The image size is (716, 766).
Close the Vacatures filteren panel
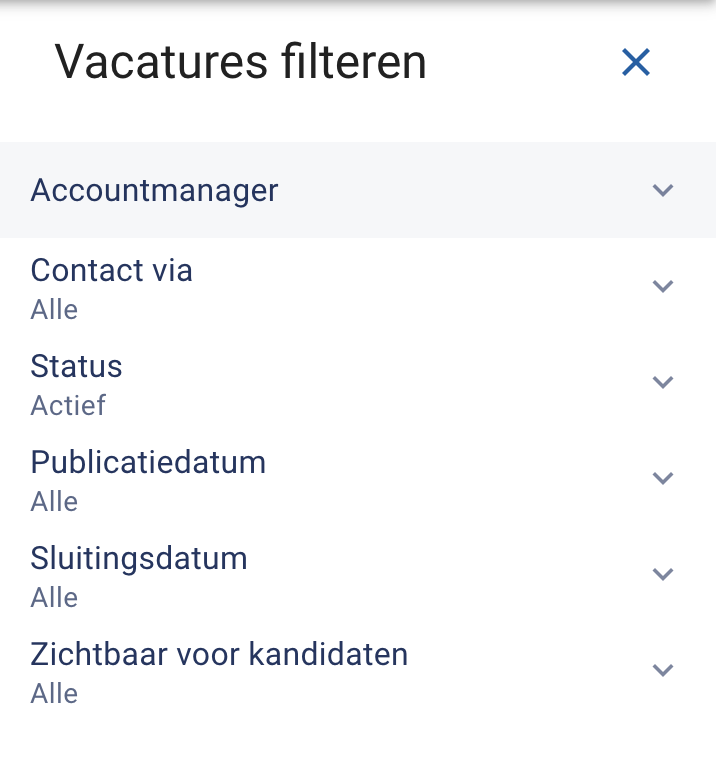point(635,62)
